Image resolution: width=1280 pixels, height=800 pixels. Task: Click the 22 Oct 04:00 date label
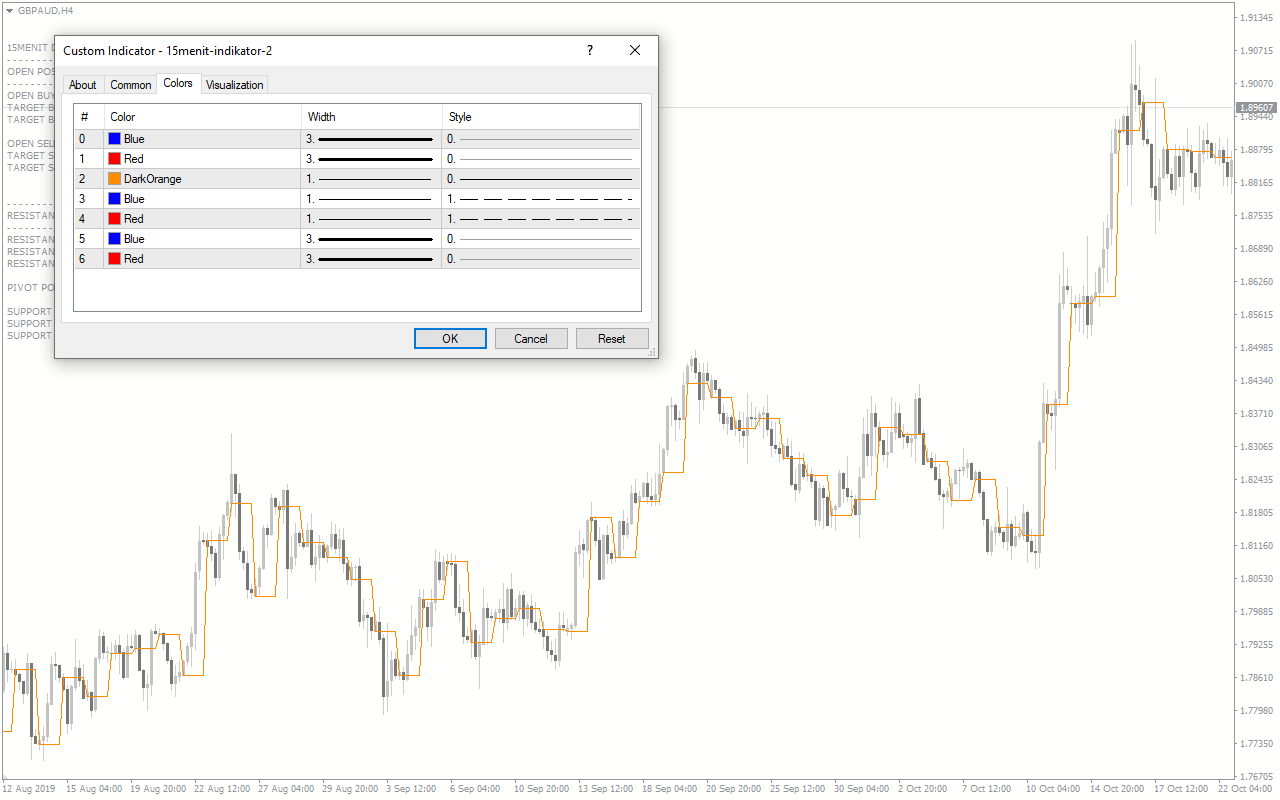[1245, 788]
